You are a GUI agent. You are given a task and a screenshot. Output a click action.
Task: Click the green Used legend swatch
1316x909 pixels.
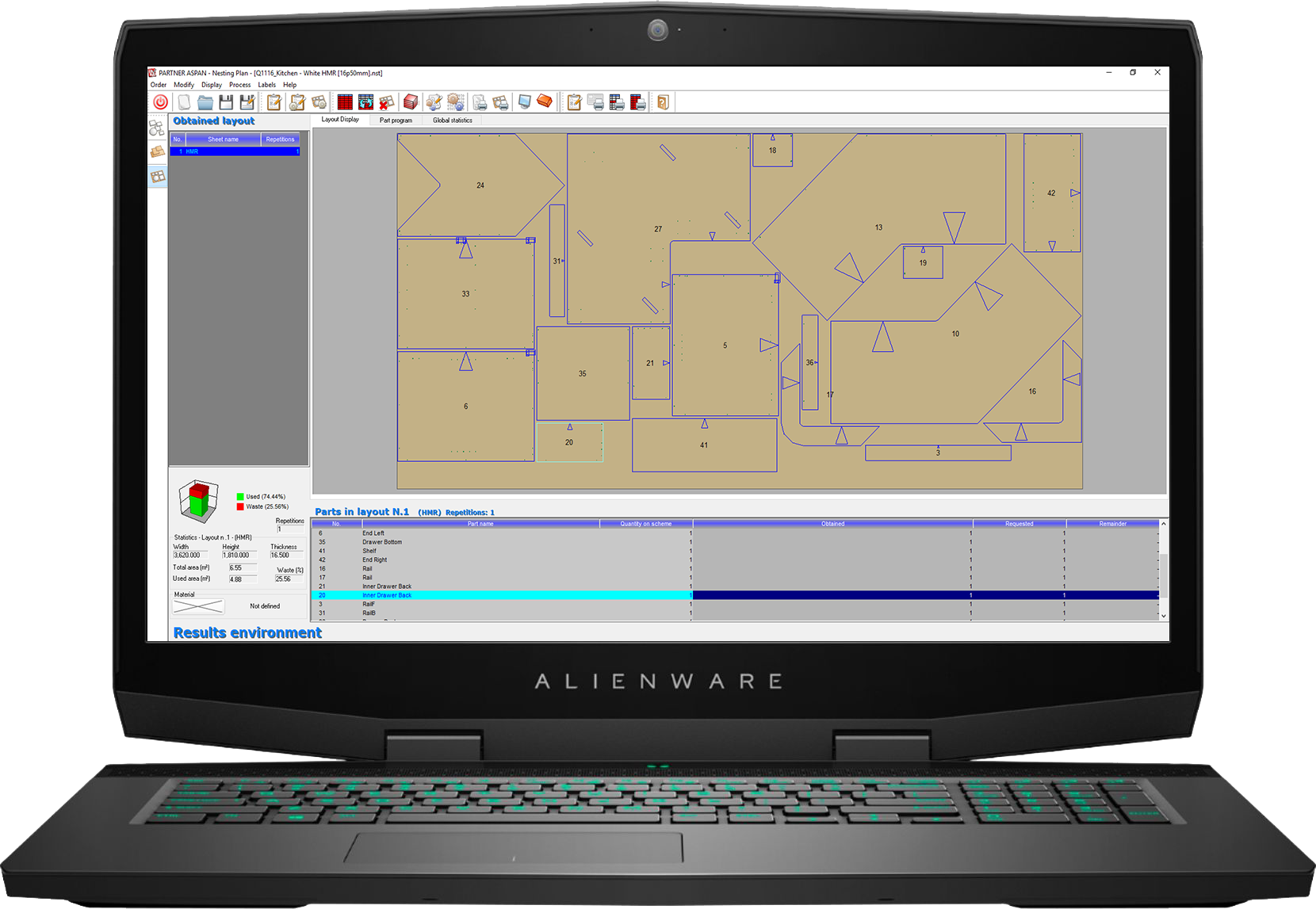pos(240,497)
